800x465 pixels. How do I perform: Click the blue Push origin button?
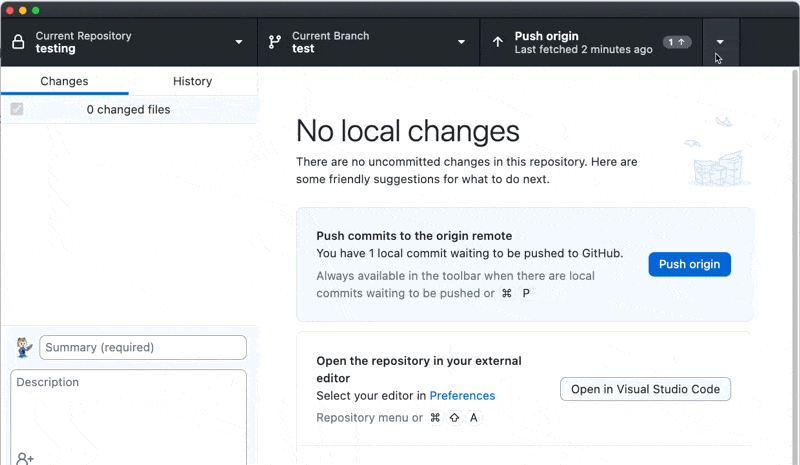click(x=689, y=264)
